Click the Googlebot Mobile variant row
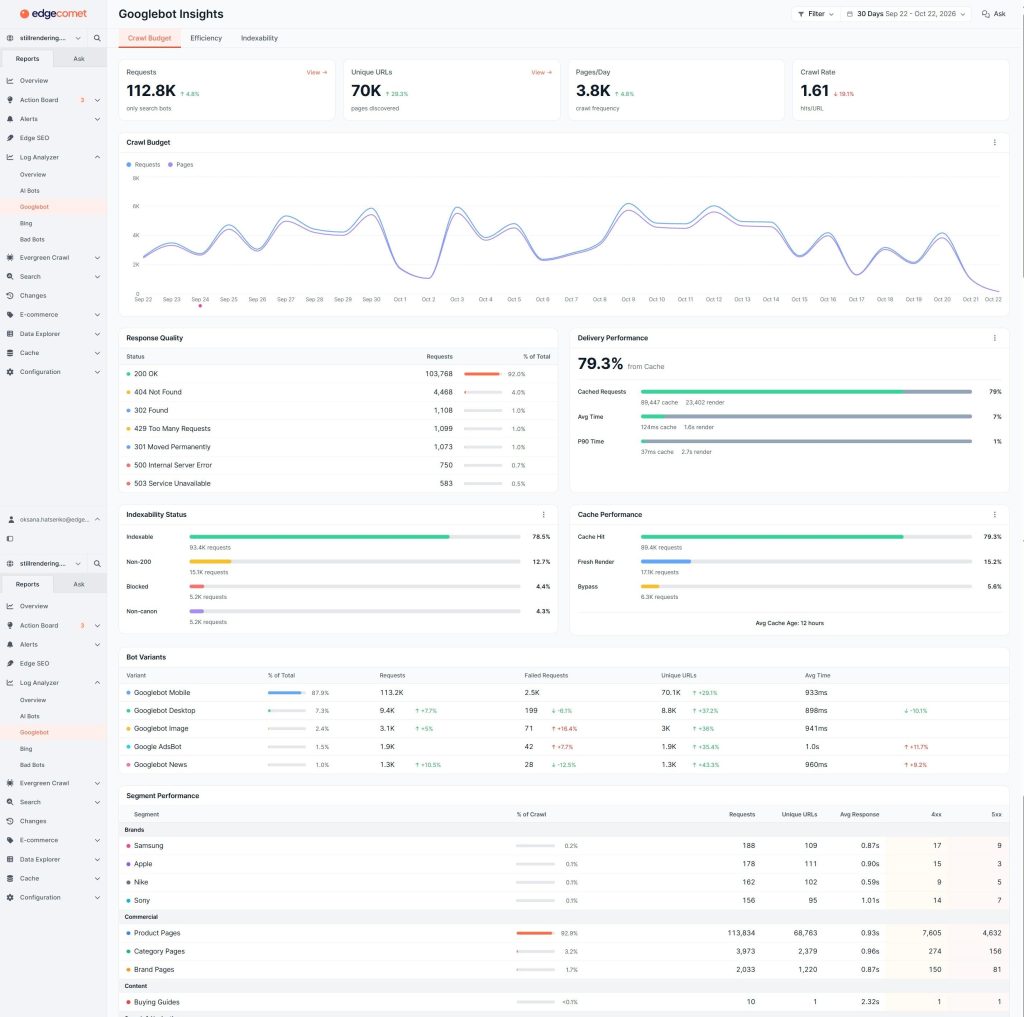This screenshot has height=1017, width=1024. coord(564,693)
